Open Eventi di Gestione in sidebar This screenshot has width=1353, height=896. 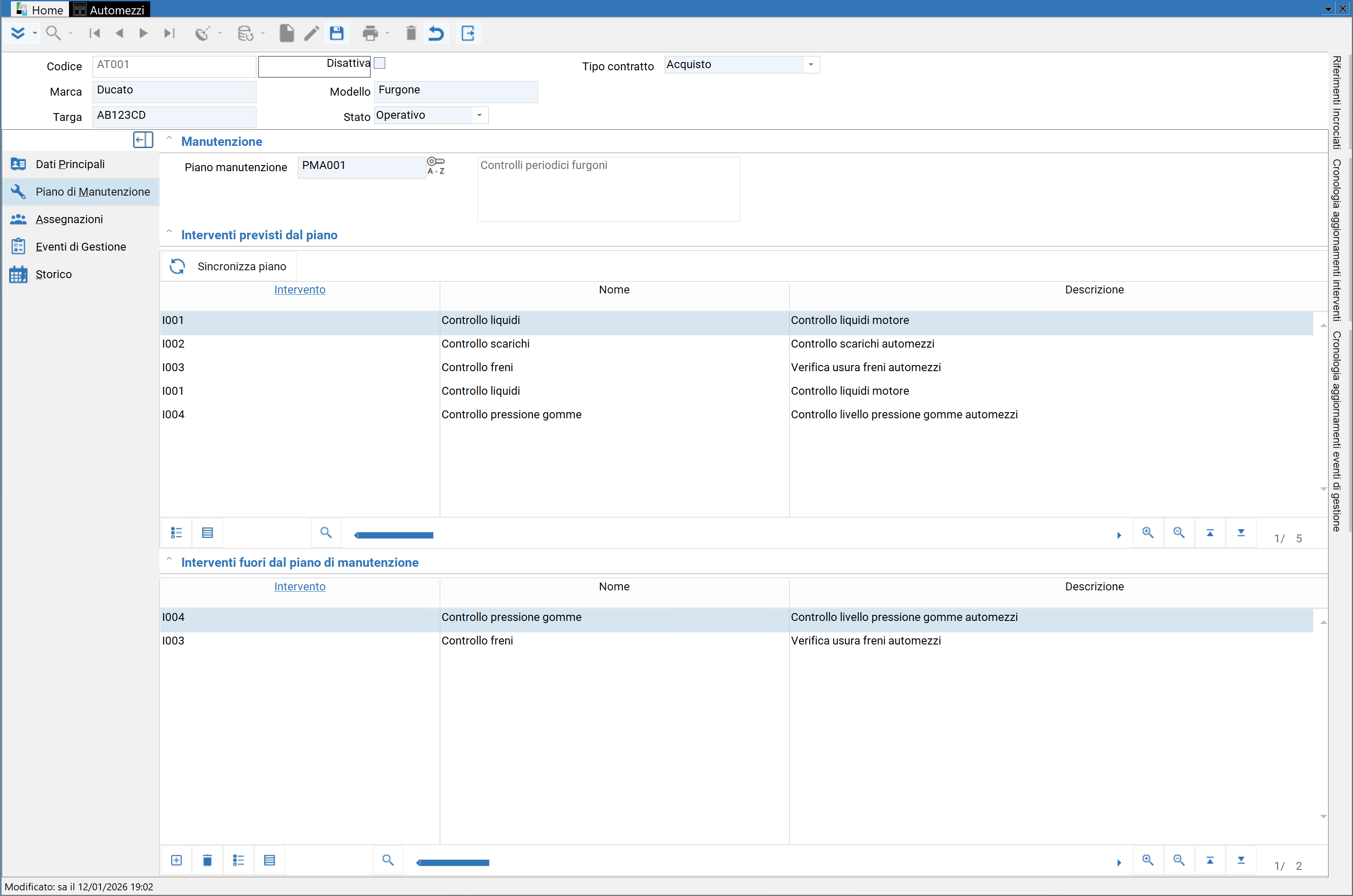click(x=81, y=246)
